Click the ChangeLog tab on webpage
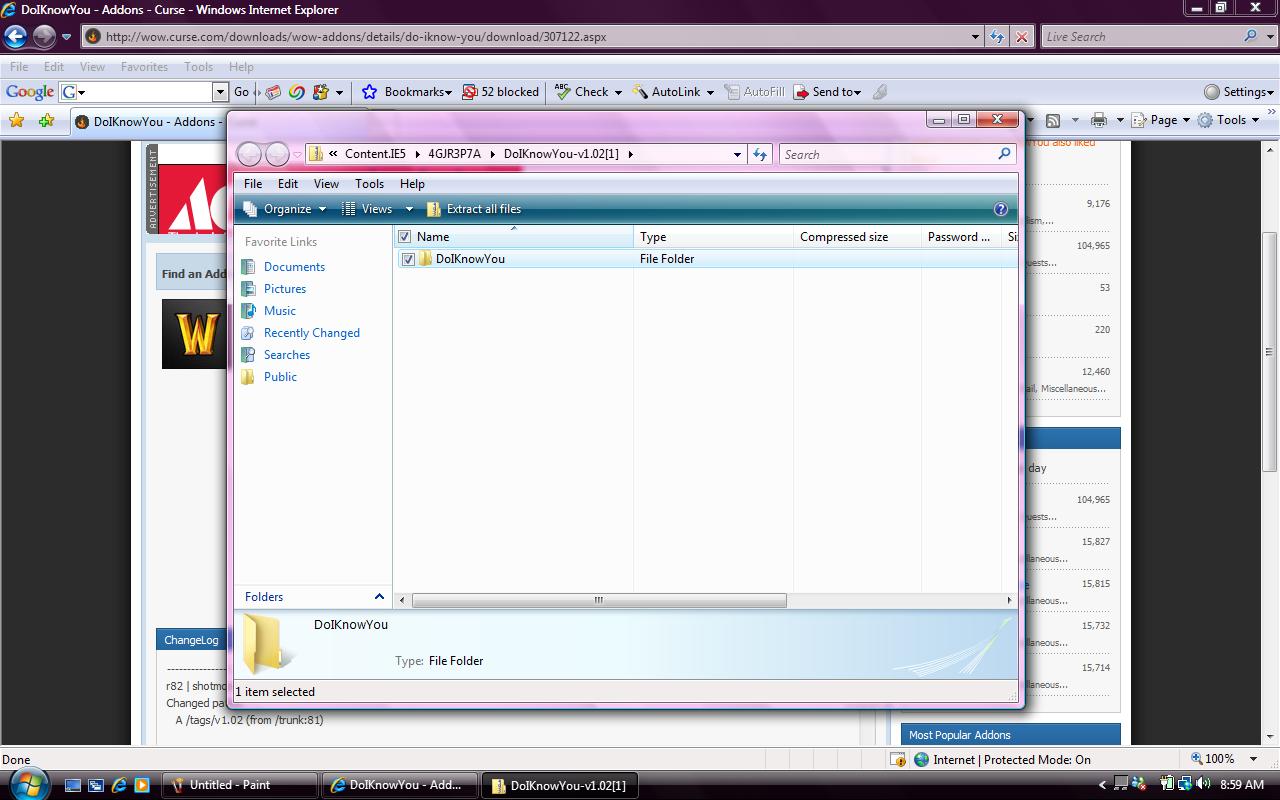 [x=191, y=640]
